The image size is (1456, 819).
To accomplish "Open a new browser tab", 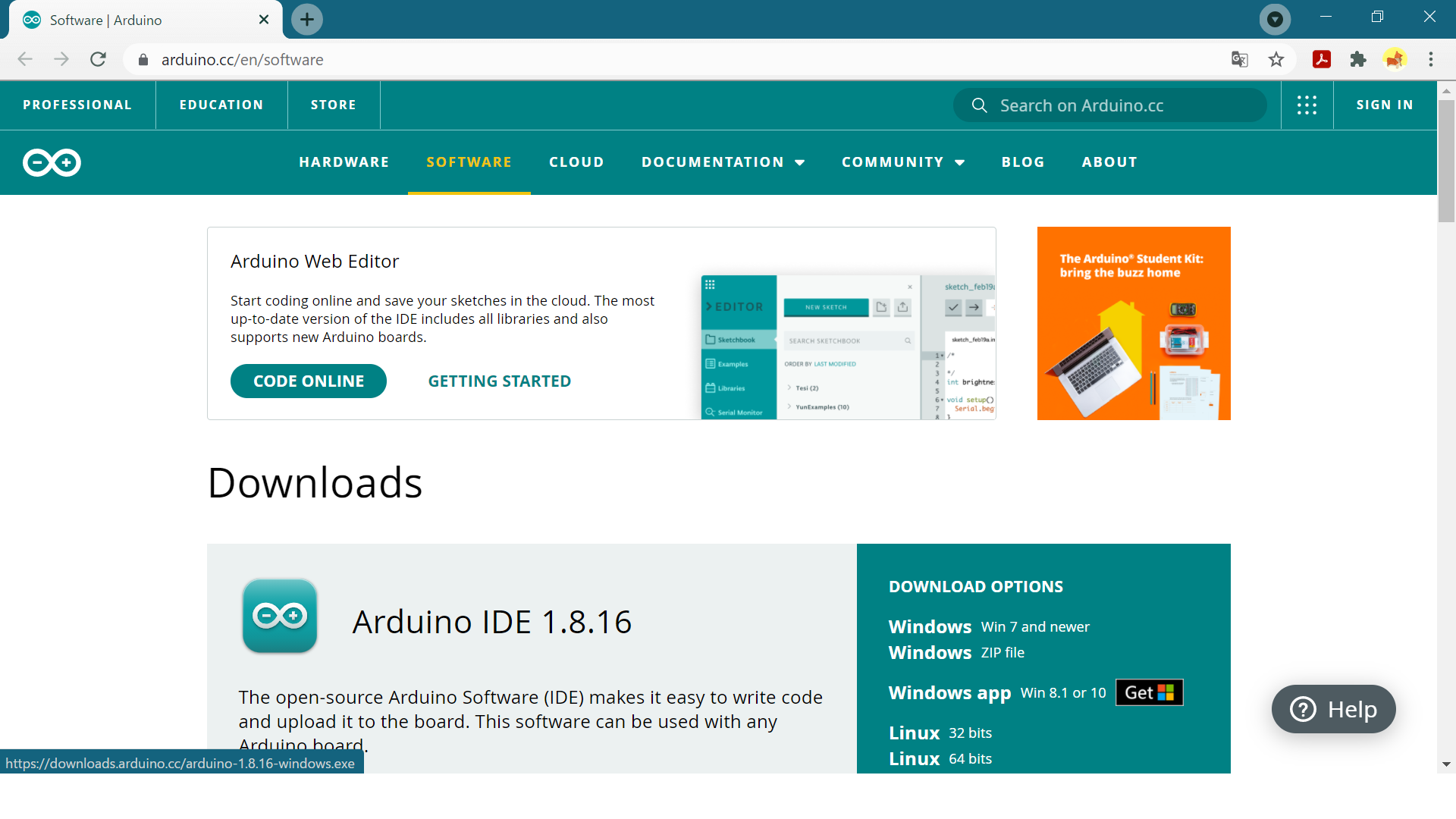I will coord(307,20).
